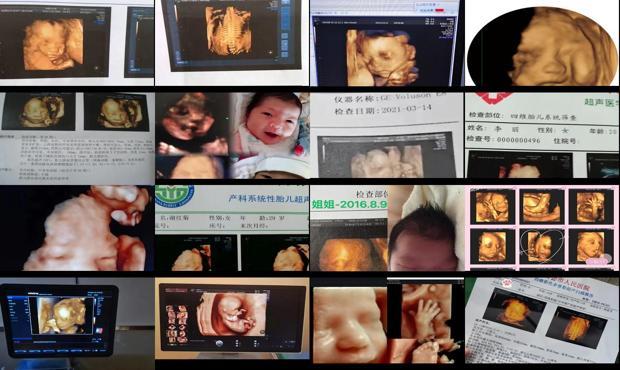The image size is (620, 370).
Task: Click the round button below the embryo monitor
Action: pos(219,344)
